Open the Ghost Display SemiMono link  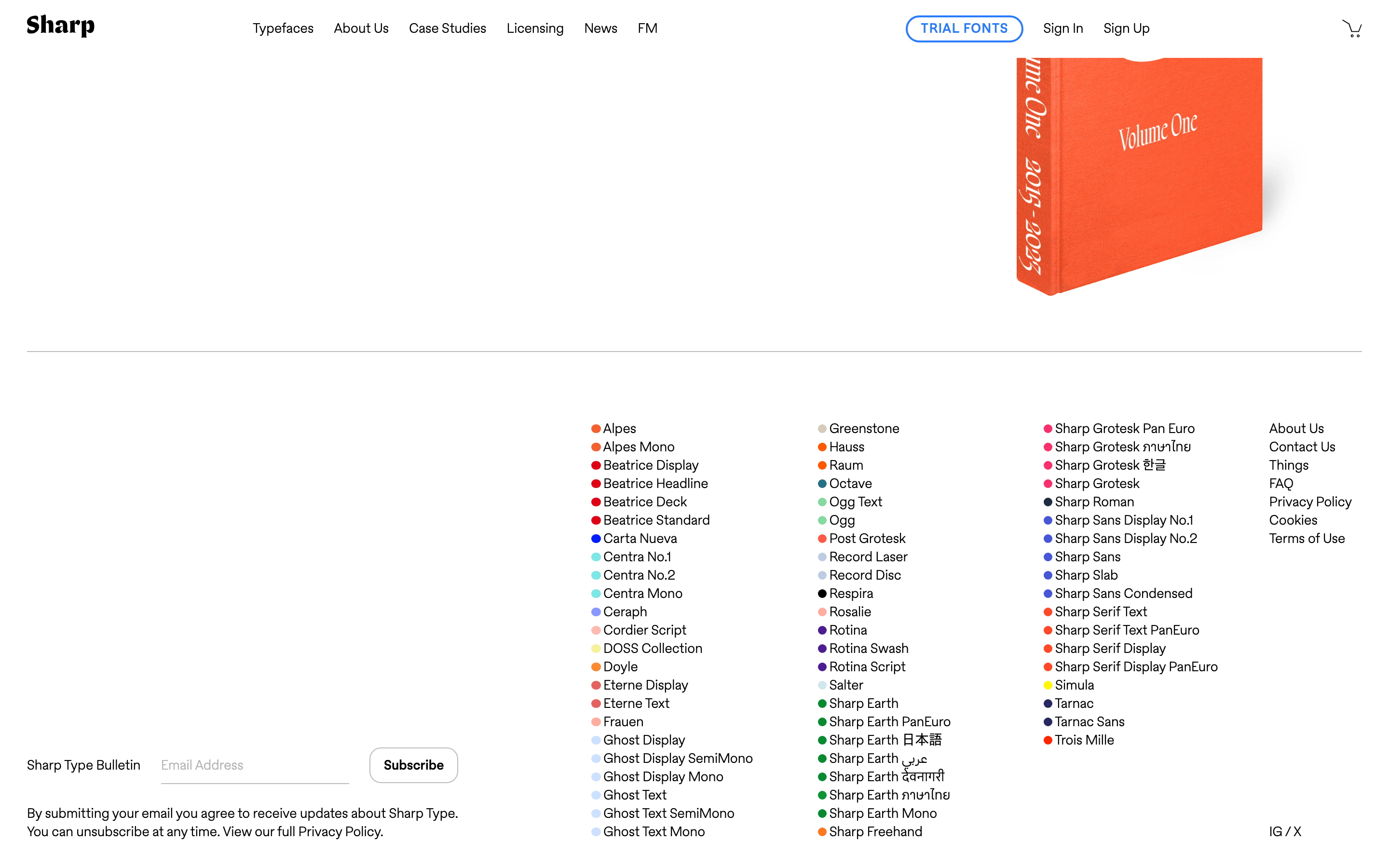(677, 759)
